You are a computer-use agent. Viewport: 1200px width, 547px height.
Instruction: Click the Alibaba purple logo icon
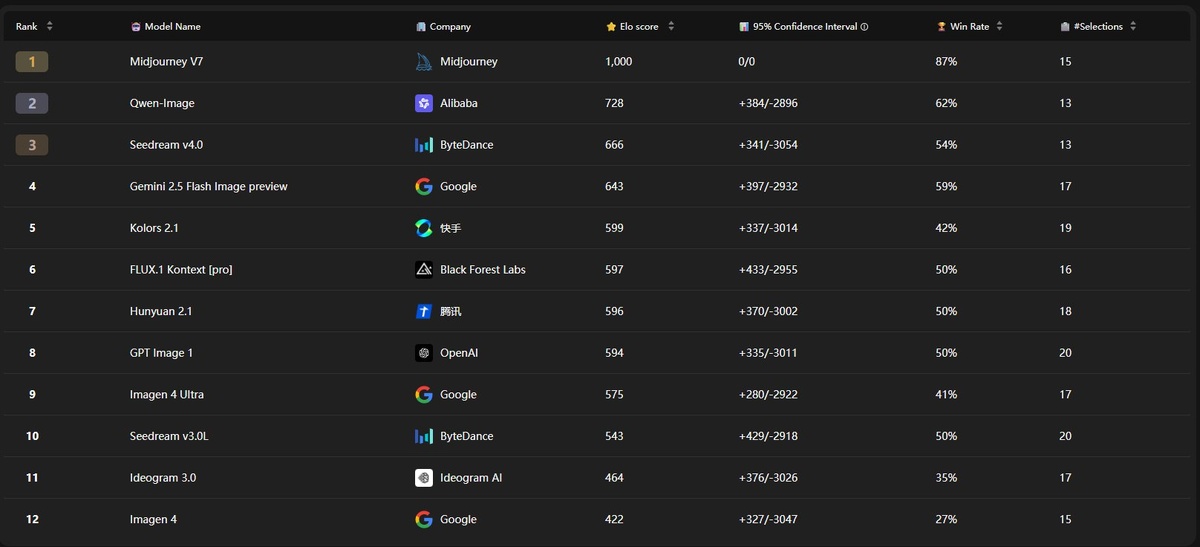[424, 103]
